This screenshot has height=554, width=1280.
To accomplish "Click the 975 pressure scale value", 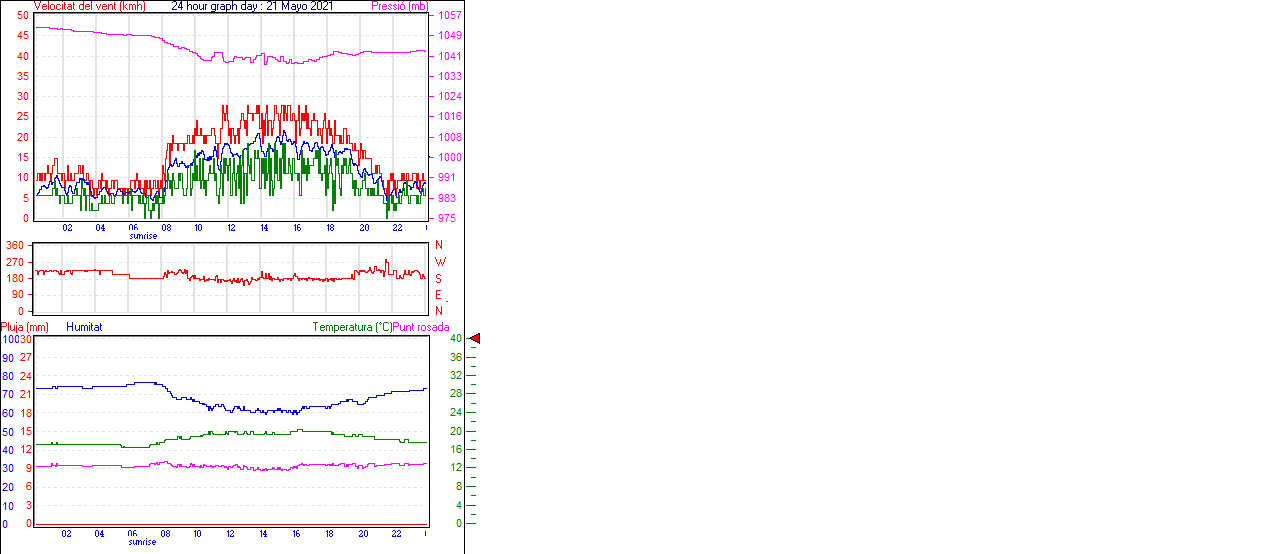I will click(446, 218).
